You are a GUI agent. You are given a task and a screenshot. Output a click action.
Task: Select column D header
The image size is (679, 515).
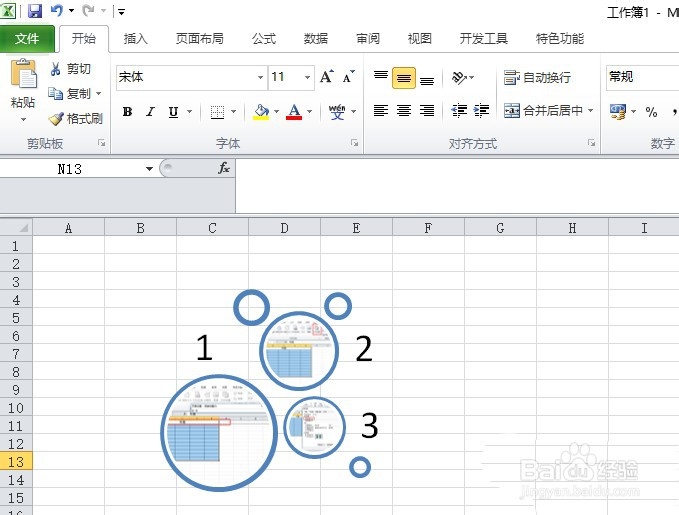click(x=284, y=228)
